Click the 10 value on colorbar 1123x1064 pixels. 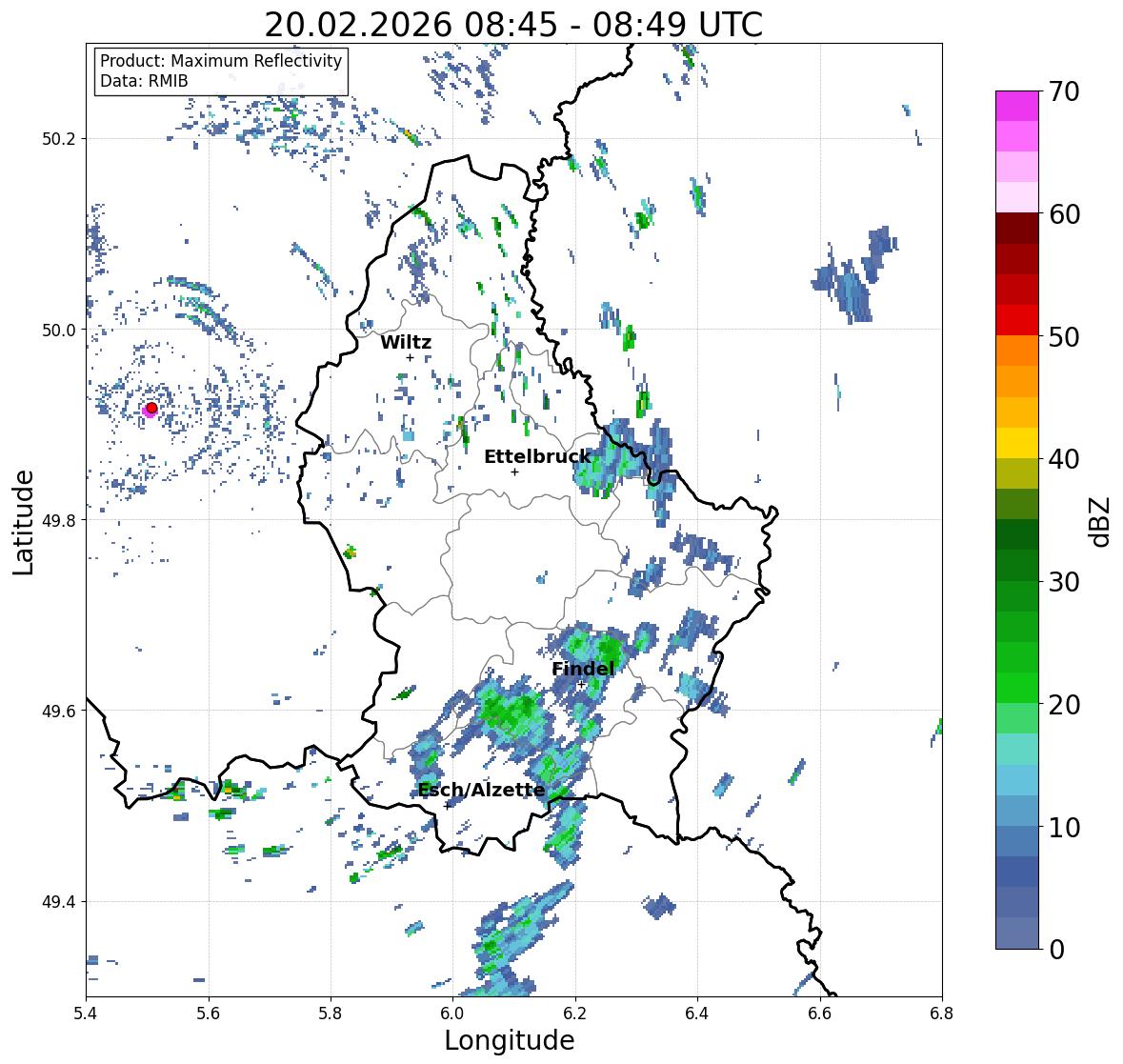point(1064,827)
